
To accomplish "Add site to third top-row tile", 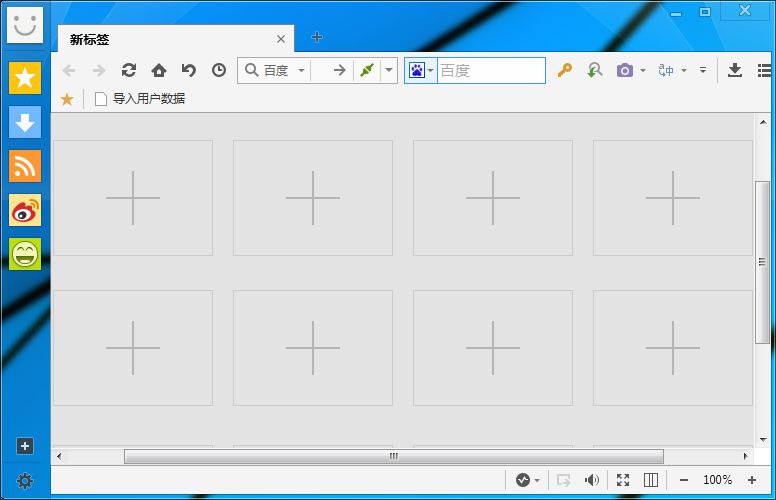I will pyautogui.click(x=493, y=198).
